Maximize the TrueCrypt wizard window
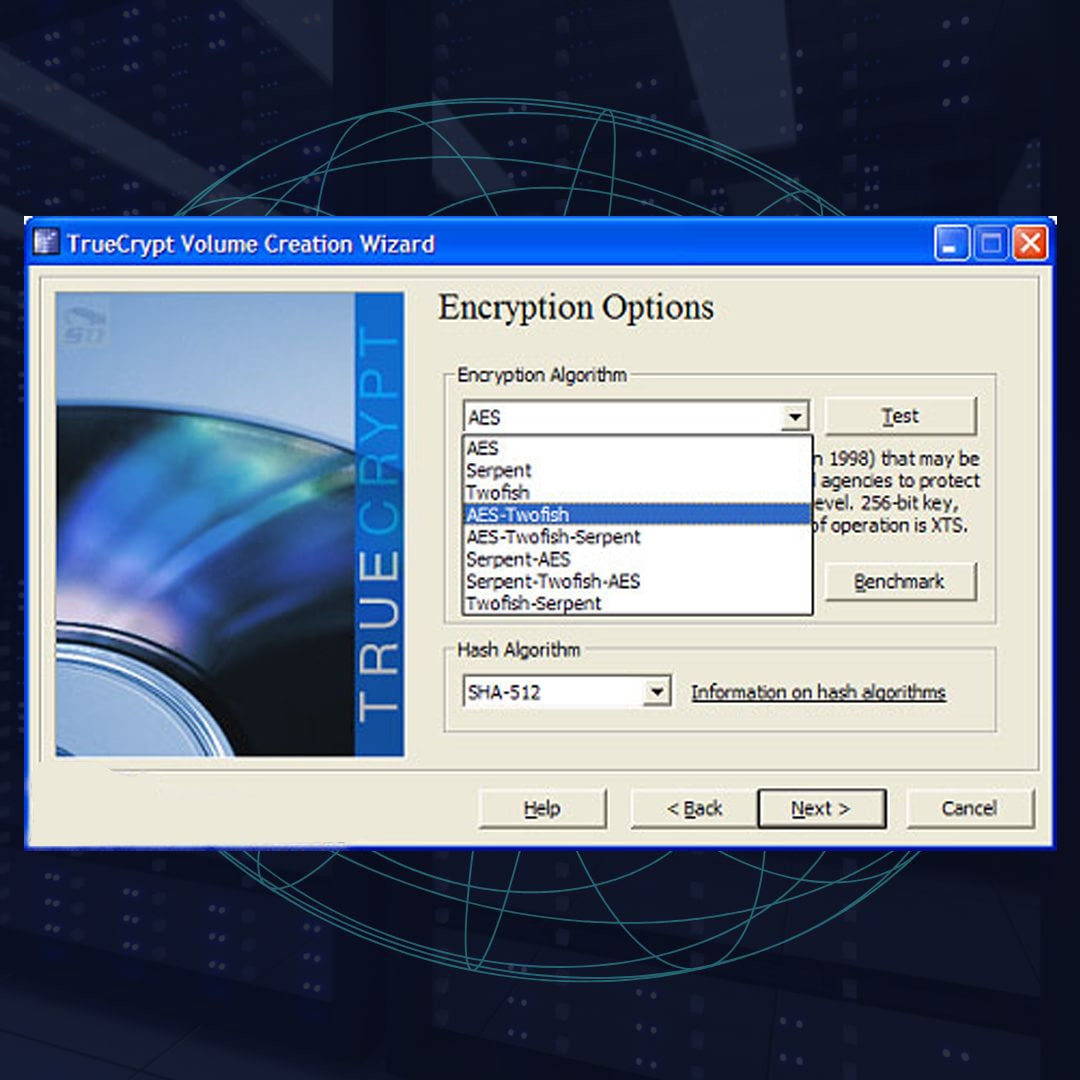1080x1080 pixels. [990, 243]
